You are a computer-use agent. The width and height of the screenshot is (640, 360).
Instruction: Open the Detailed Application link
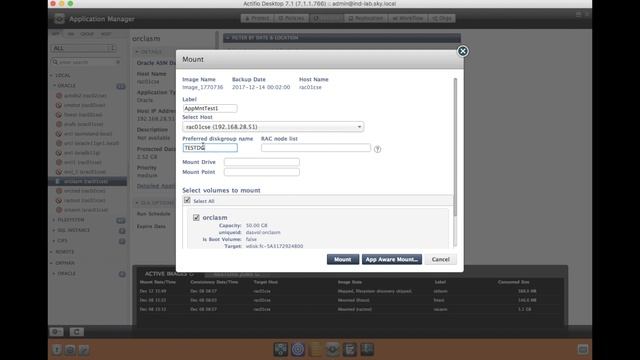[156, 186]
